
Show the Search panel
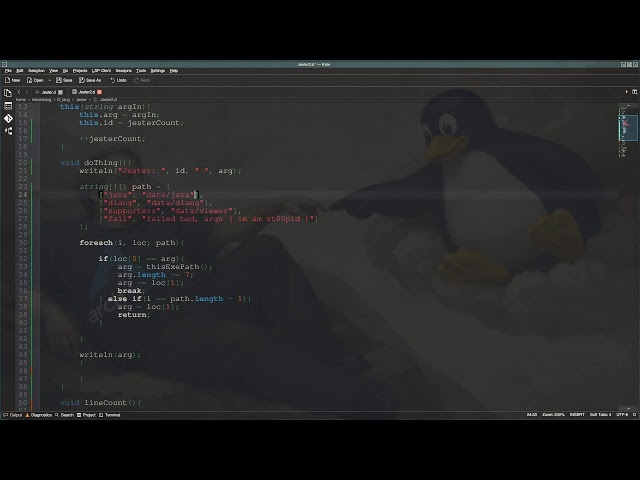[x=64, y=415]
